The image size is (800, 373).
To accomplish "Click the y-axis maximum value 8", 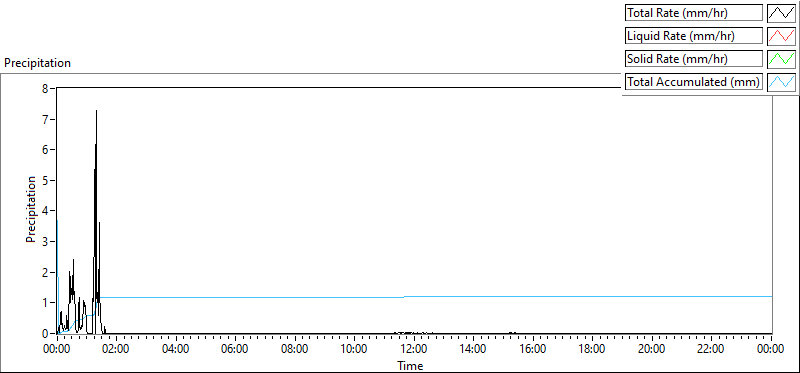I will (45, 88).
